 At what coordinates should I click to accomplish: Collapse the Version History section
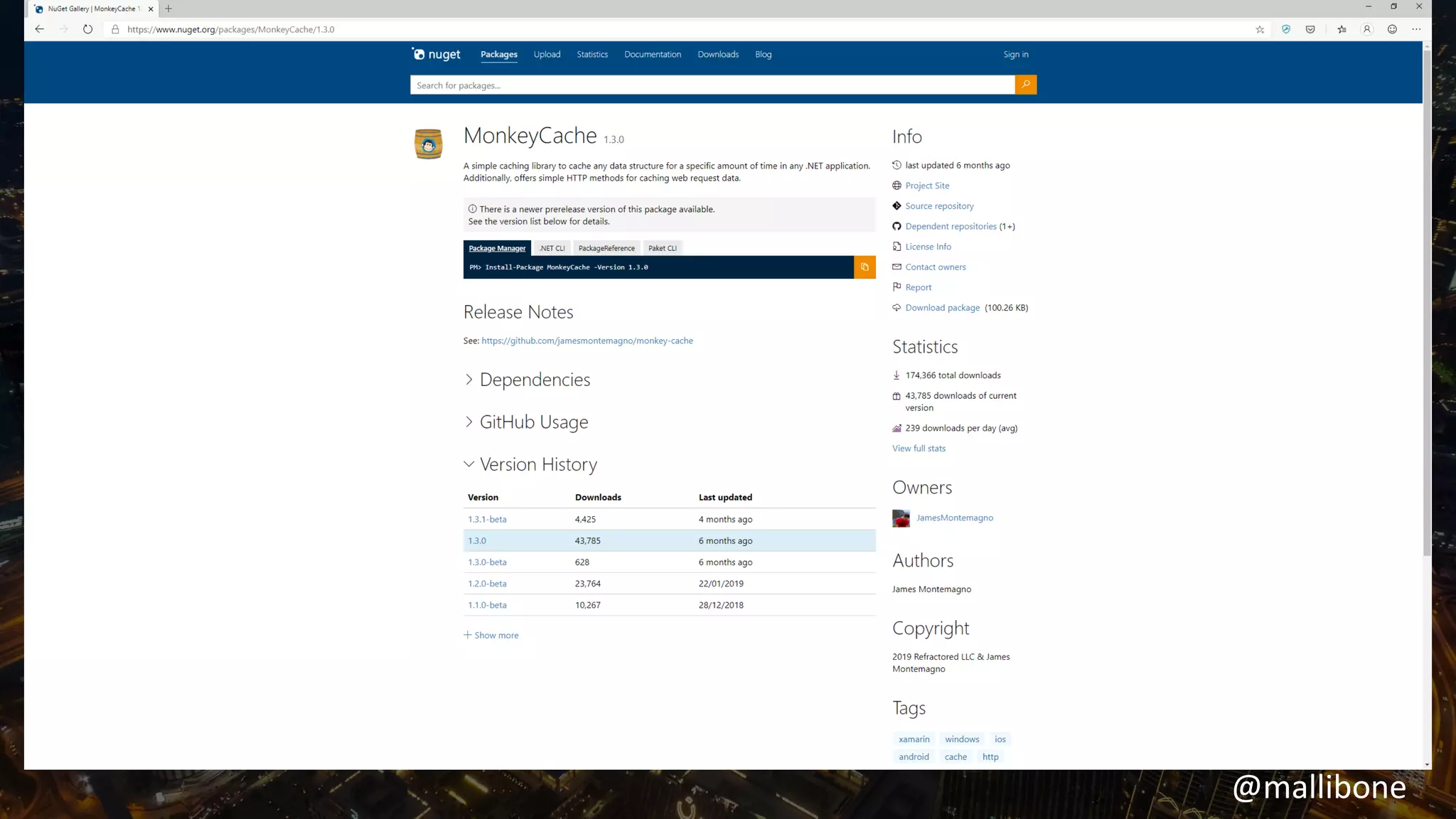[537, 464]
